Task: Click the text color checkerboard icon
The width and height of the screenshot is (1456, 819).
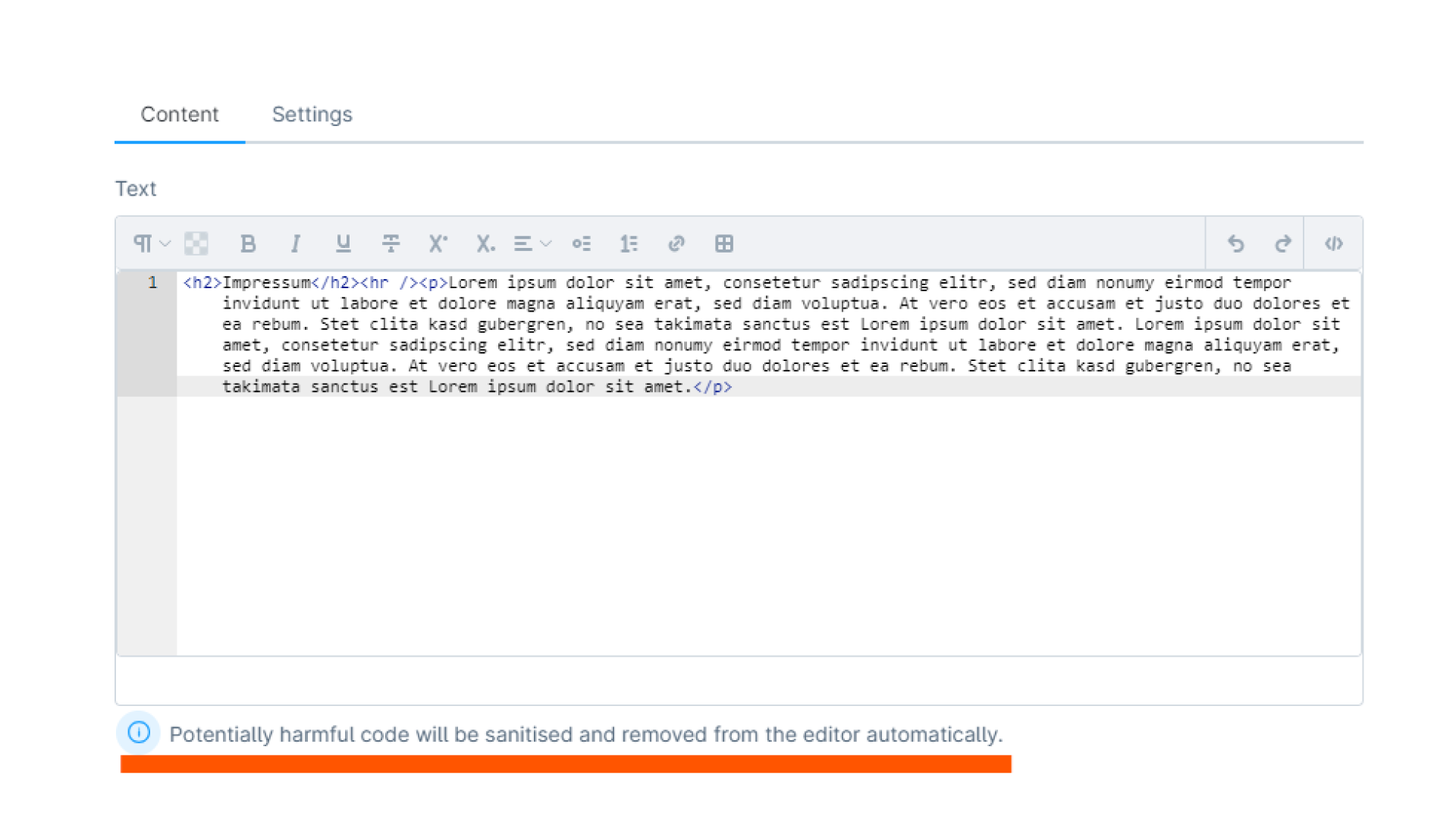Action: [196, 243]
